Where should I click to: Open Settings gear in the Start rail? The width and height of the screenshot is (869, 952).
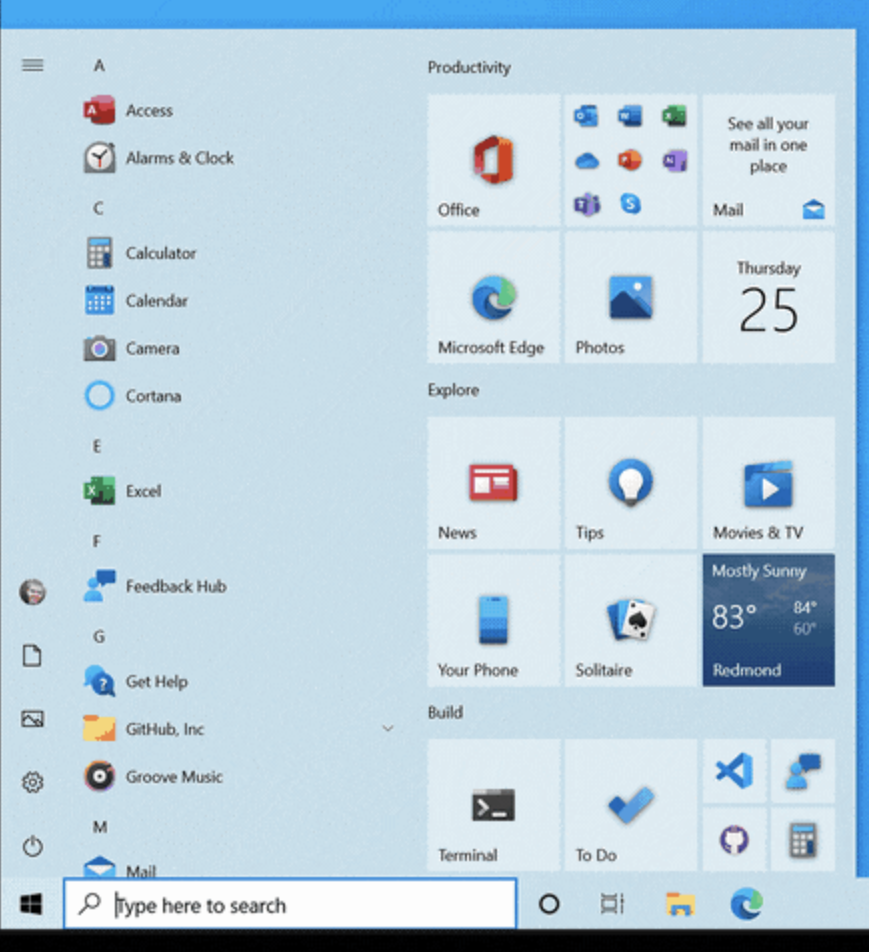[33, 782]
